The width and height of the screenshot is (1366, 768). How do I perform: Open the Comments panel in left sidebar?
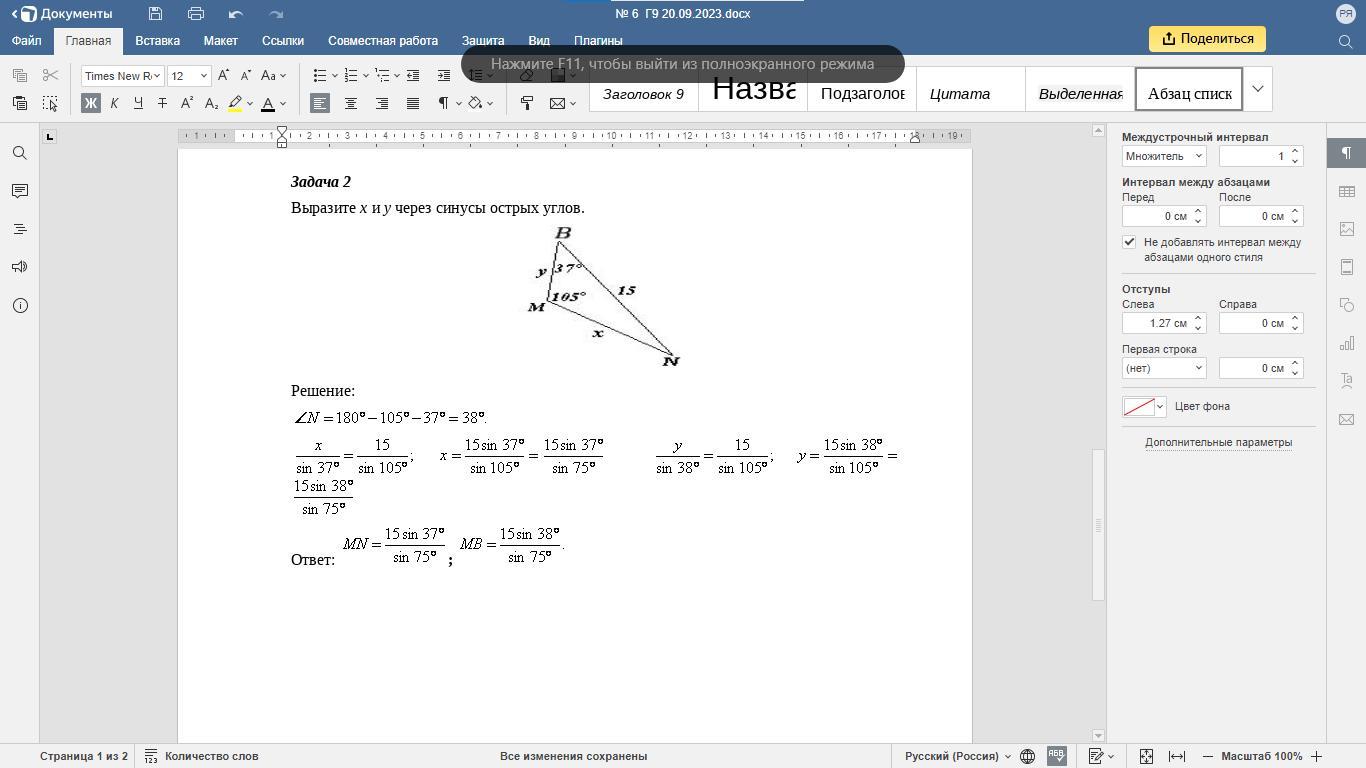(x=20, y=191)
